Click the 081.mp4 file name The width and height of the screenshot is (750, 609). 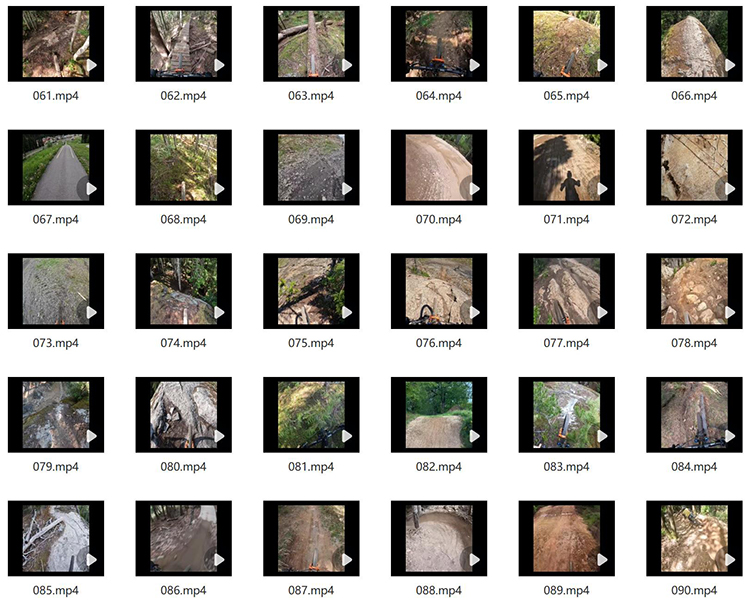click(x=311, y=466)
